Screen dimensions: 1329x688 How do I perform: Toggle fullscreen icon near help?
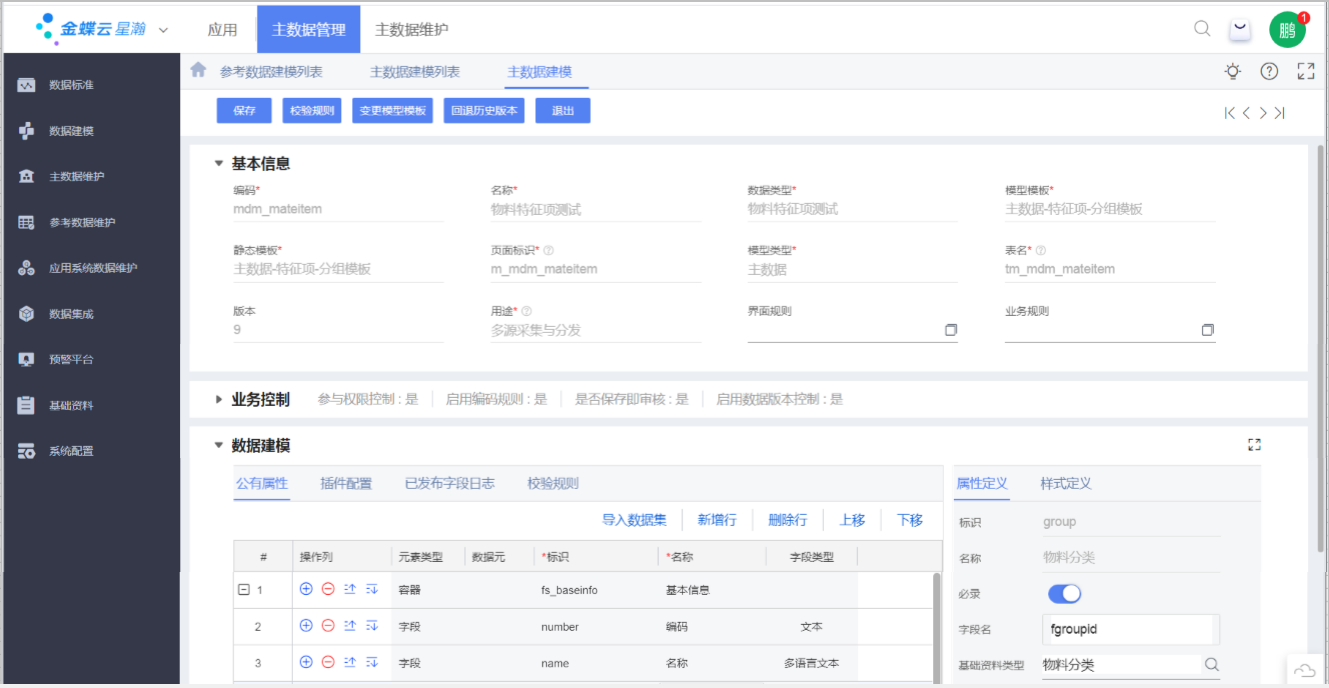1305,71
